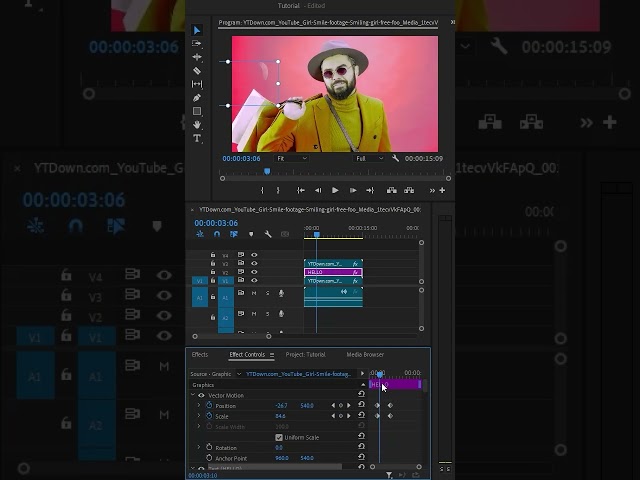
Task: Select the Razor tool
Action: (197, 71)
